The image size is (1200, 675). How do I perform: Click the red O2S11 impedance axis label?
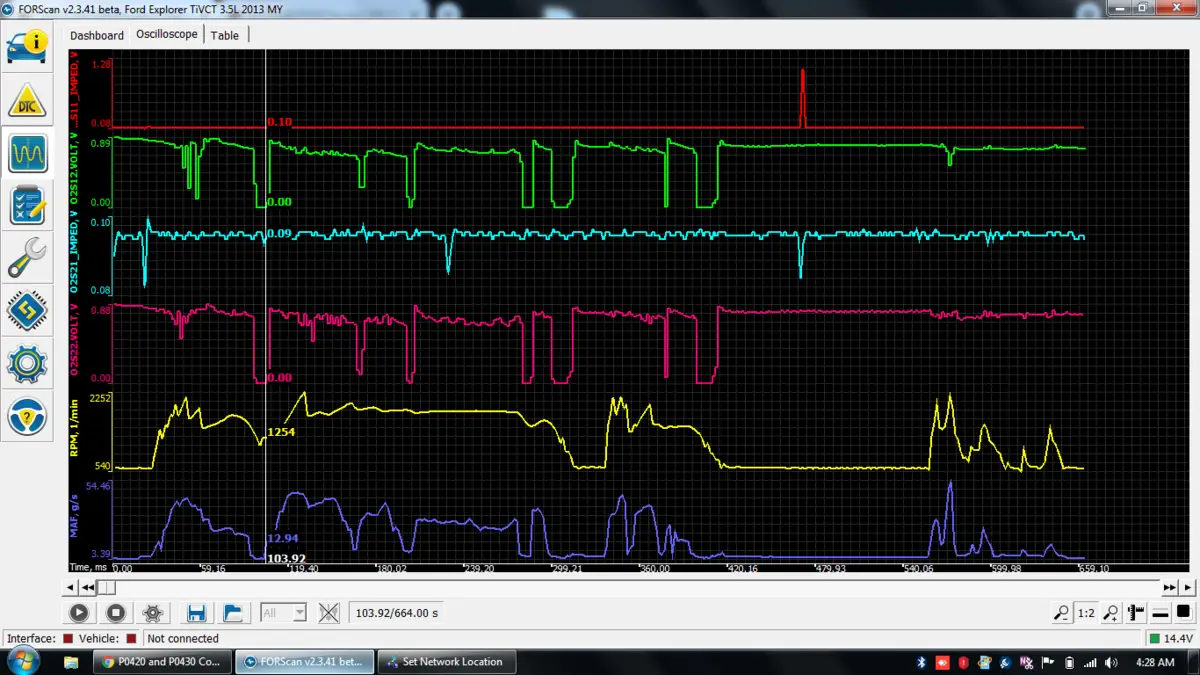click(x=74, y=92)
